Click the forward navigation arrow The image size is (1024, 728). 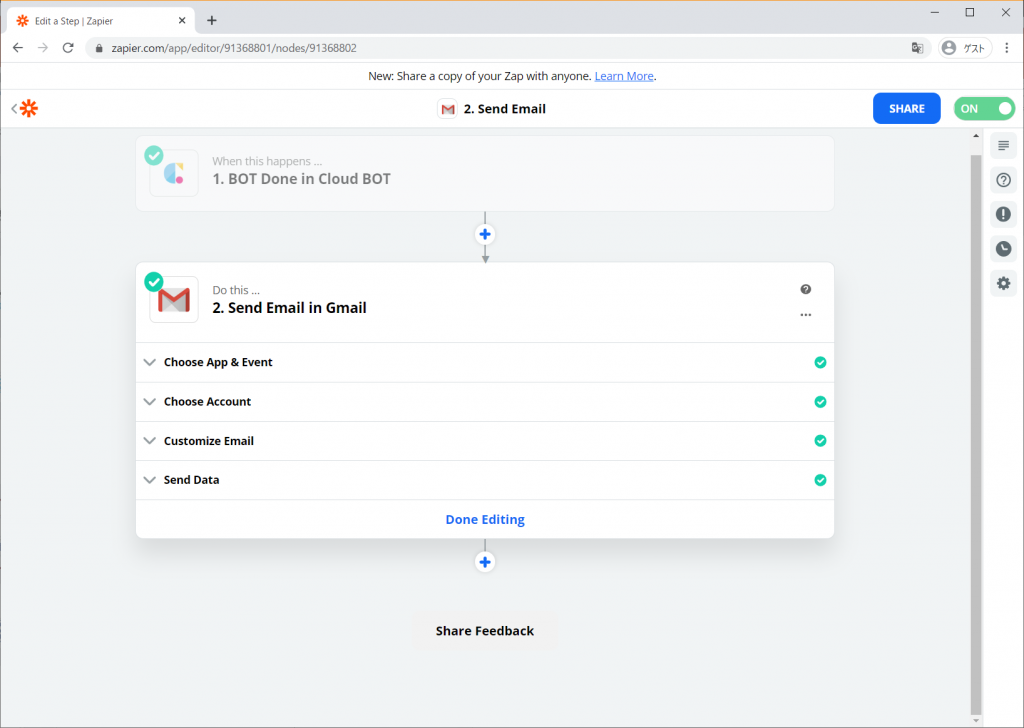[42, 48]
